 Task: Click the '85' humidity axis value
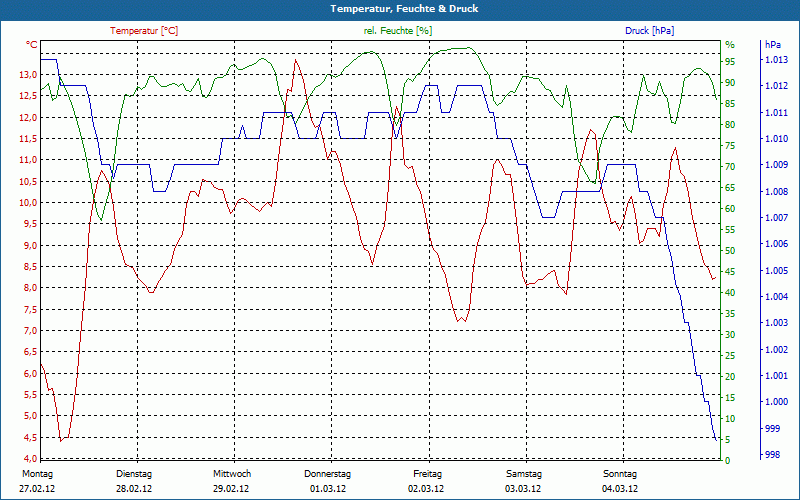click(730, 104)
